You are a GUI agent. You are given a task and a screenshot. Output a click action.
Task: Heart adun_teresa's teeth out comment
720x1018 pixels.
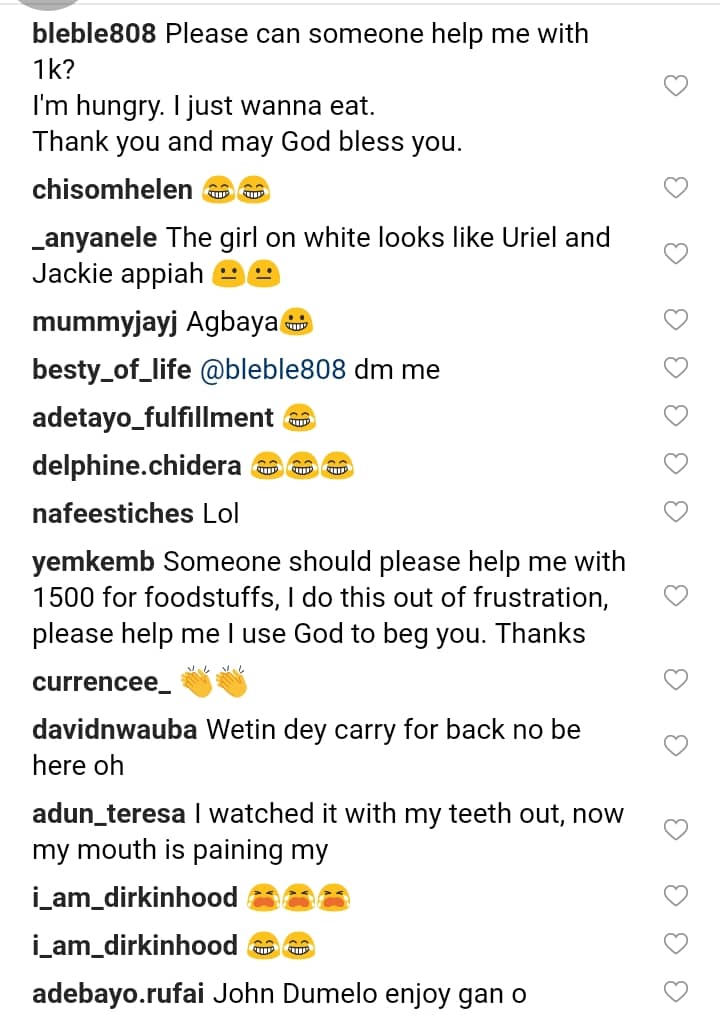click(676, 830)
